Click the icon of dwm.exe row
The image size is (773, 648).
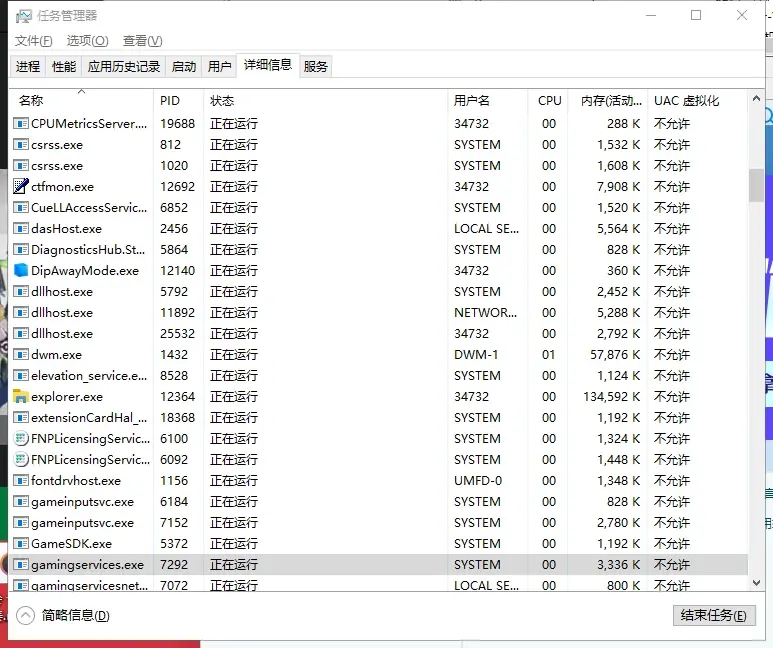[x=21, y=354]
